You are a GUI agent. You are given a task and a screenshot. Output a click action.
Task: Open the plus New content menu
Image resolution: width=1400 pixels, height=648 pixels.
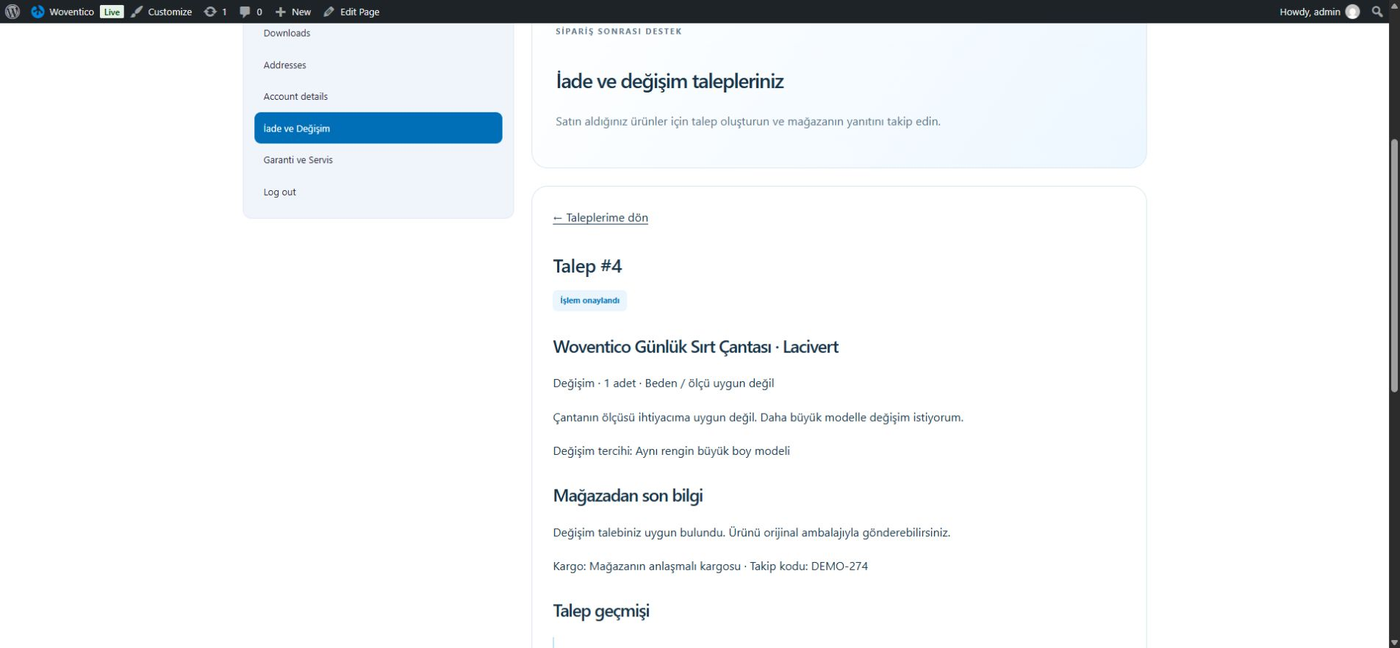[293, 12]
